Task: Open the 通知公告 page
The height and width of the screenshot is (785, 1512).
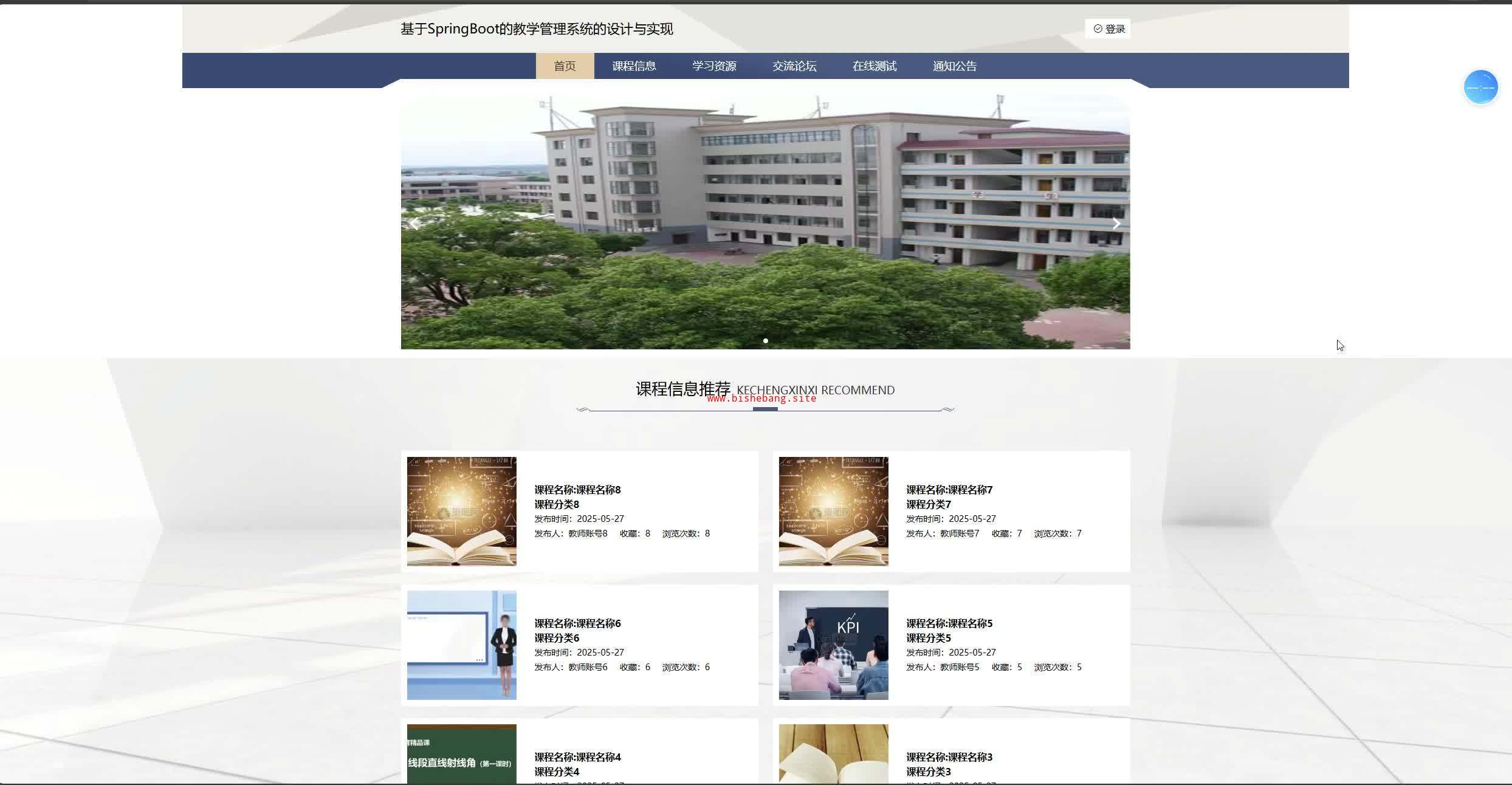Action: pyautogui.click(x=955, y=66)
